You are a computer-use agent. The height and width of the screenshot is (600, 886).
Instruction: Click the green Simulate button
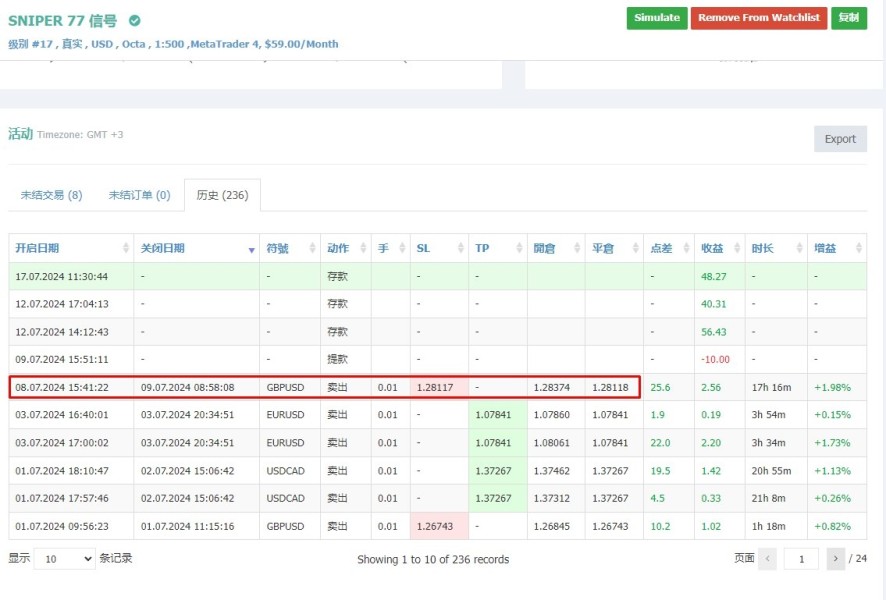(x=657, y=18)
